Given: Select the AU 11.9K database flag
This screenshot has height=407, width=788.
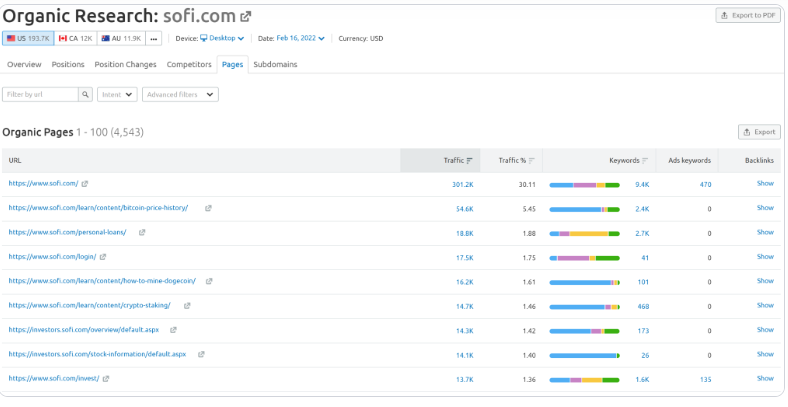Looking at the screenshot, I should [121, 38].
